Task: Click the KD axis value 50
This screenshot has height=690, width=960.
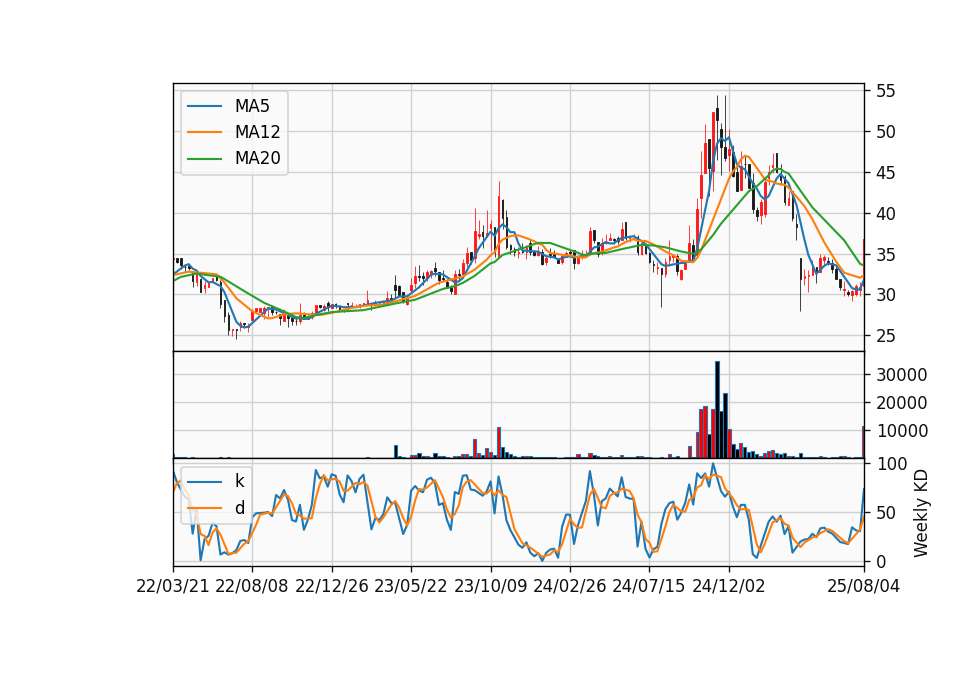Action: (x=885, y=512)
